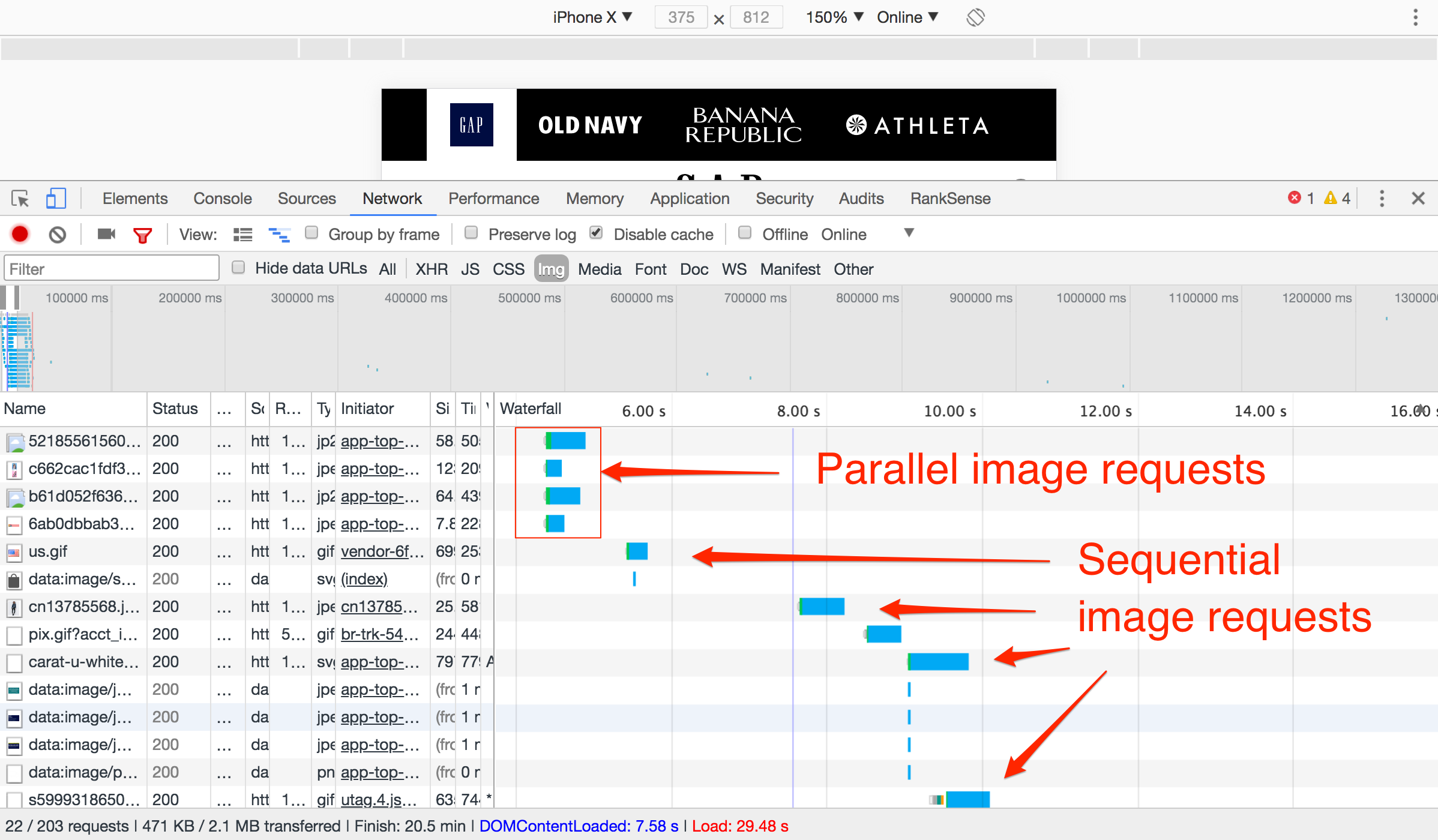The width and height of the screenshot is (1438, 840).
Task: Click the Gap logo on the page
Action: click(x=472, y=125)
